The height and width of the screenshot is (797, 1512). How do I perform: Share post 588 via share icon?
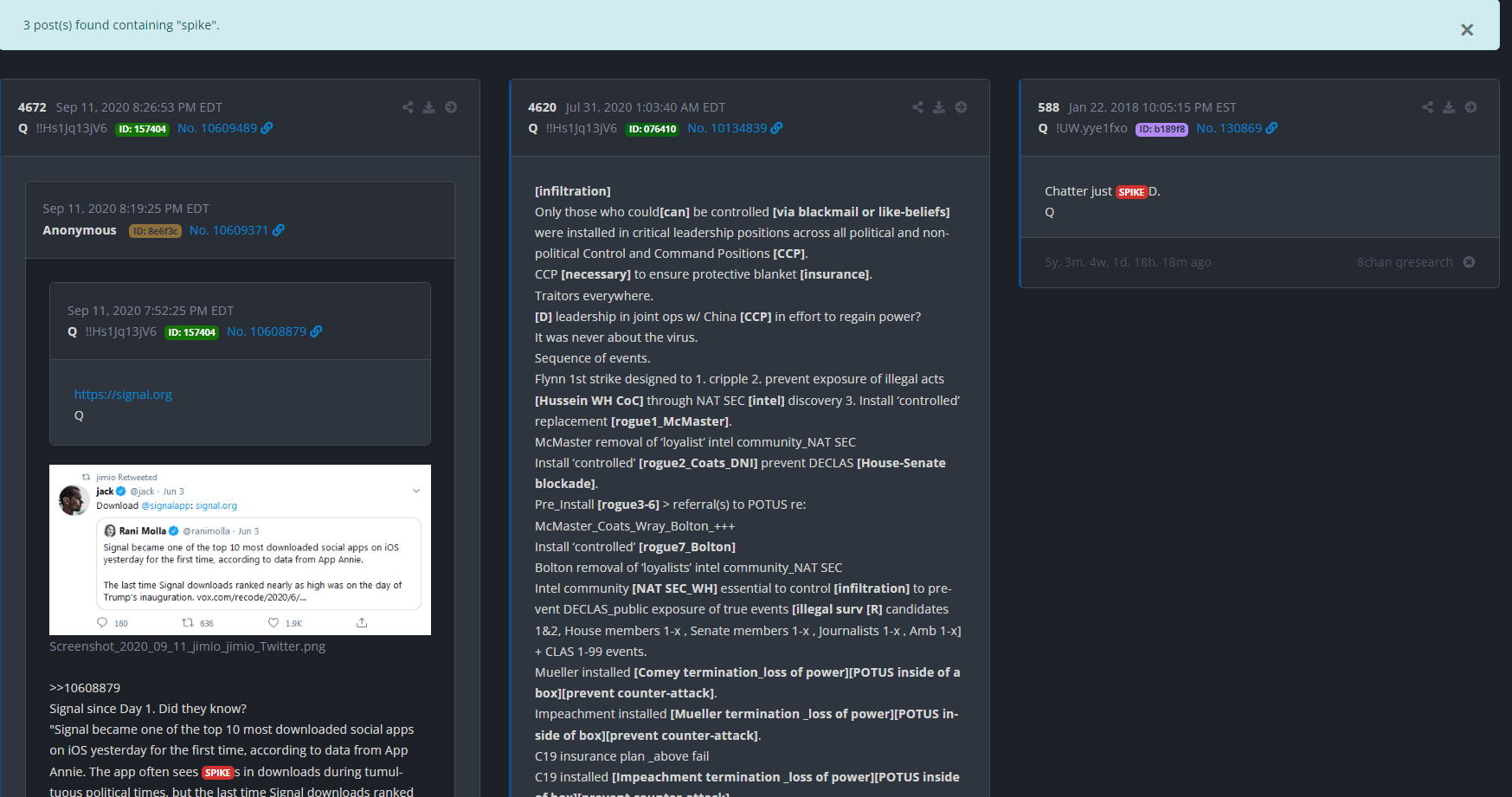[1427, 107]
